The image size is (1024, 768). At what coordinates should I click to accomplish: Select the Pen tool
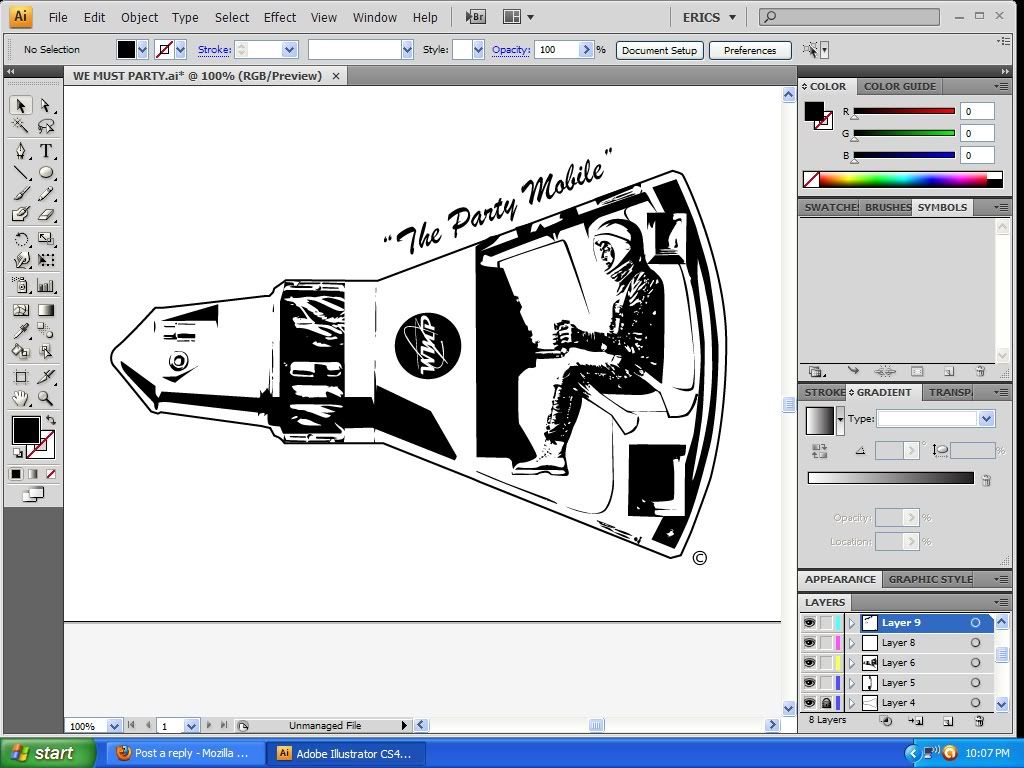click(21, 151)
